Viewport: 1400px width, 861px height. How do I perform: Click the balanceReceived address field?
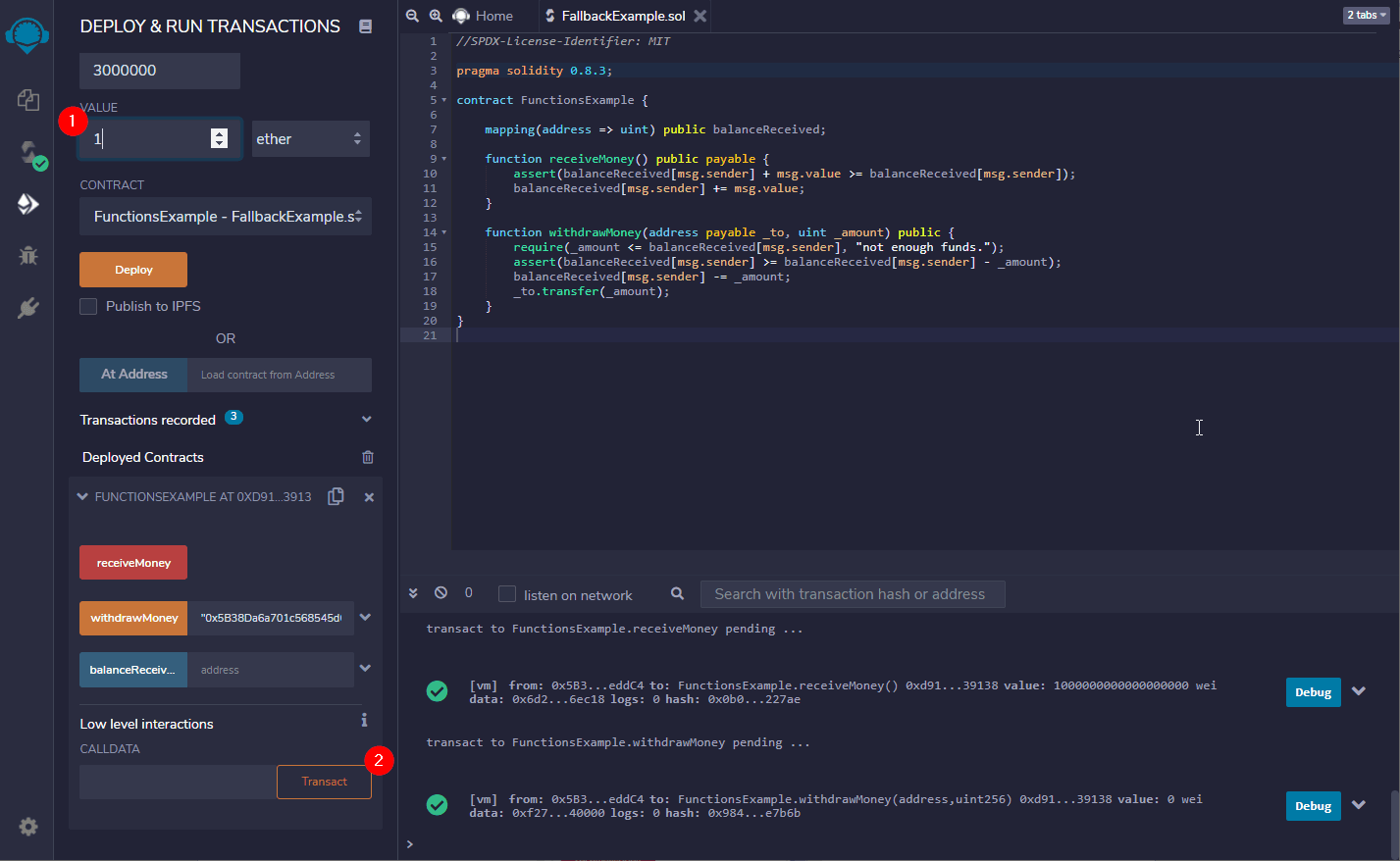(x=271, y=670)
